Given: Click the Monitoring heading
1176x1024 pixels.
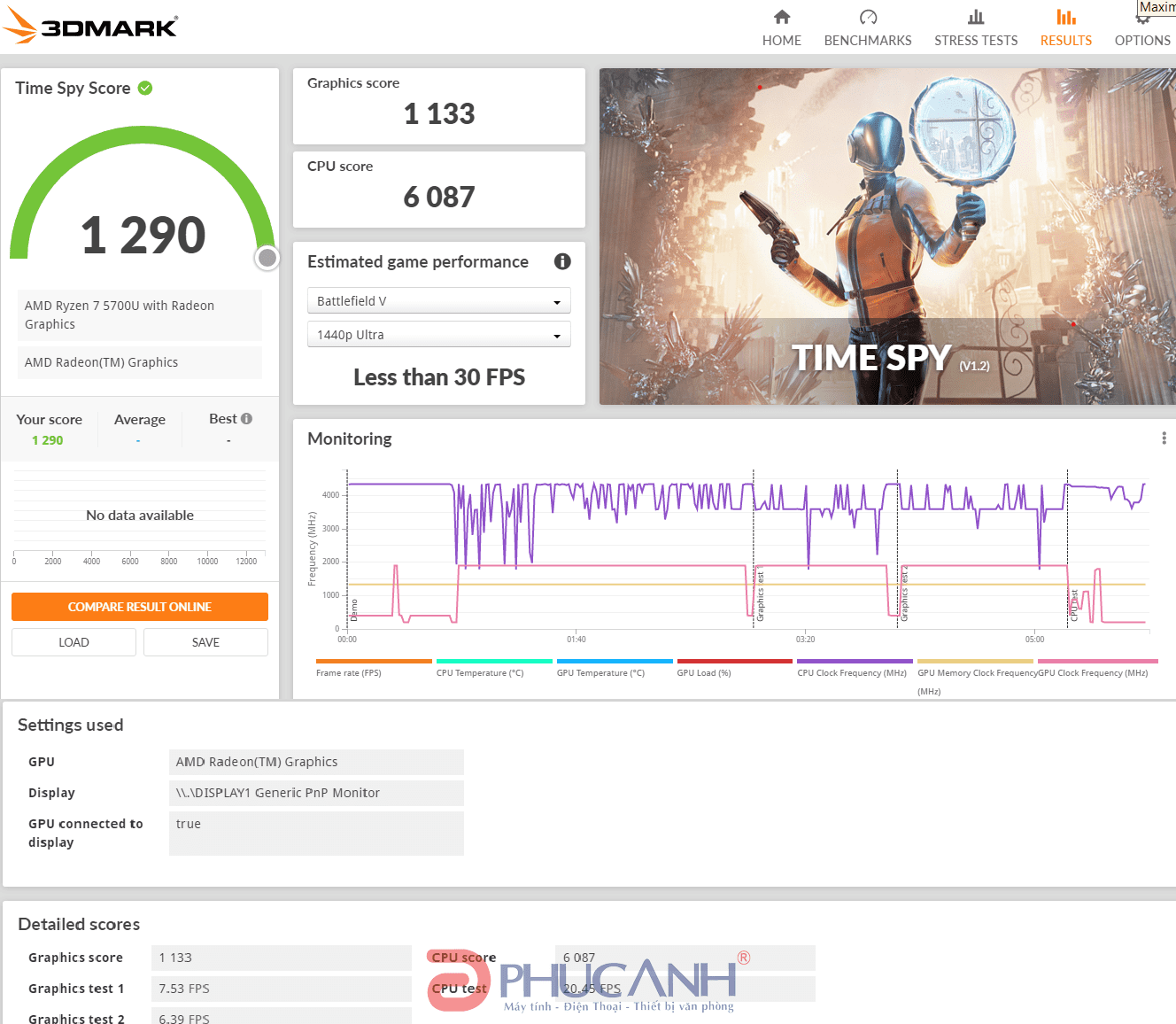Looking at the screenshot, I should pyautogui.click(x=350, y=438).
